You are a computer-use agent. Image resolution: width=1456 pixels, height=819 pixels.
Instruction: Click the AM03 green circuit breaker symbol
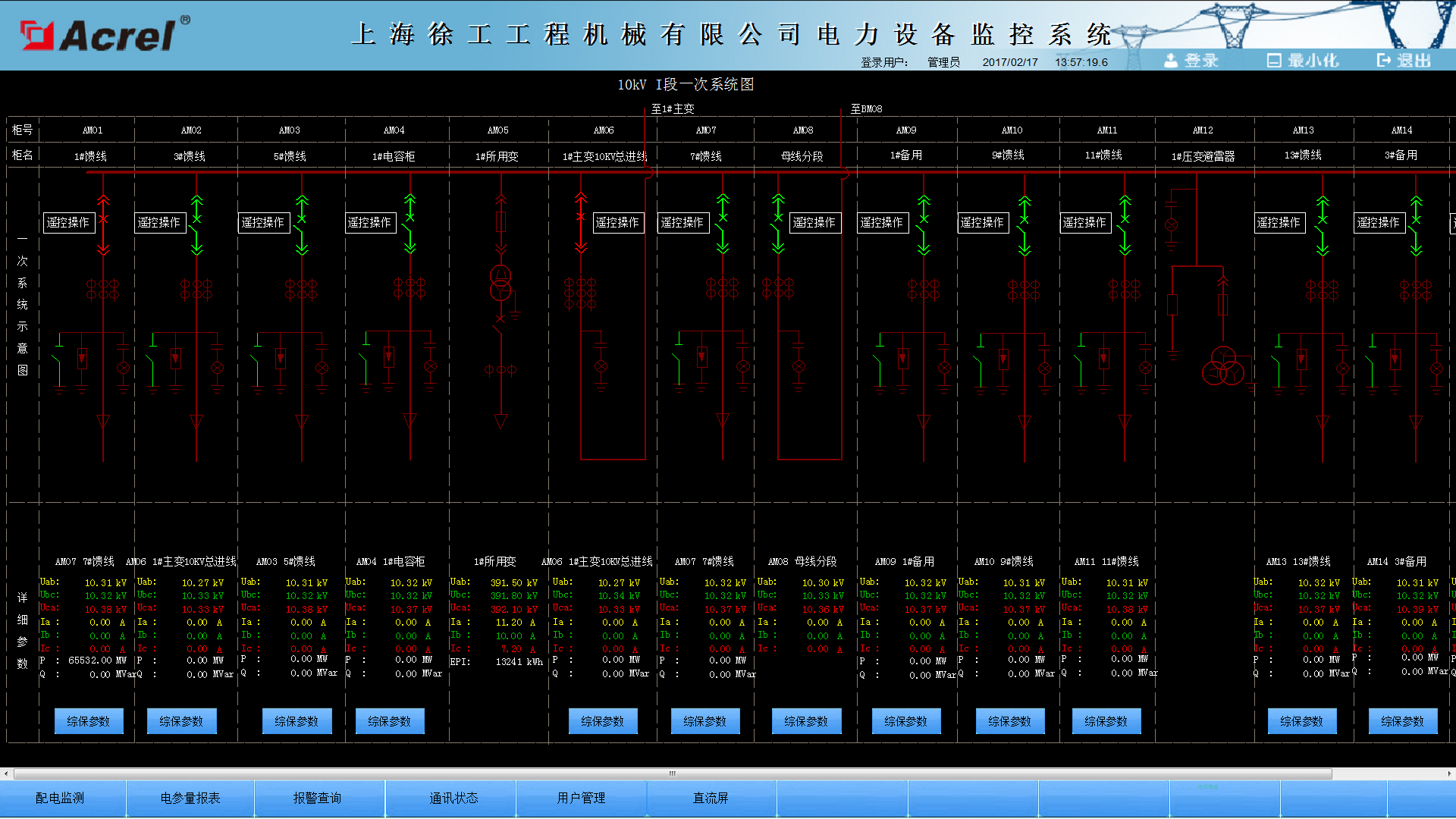tap(302, 224)
